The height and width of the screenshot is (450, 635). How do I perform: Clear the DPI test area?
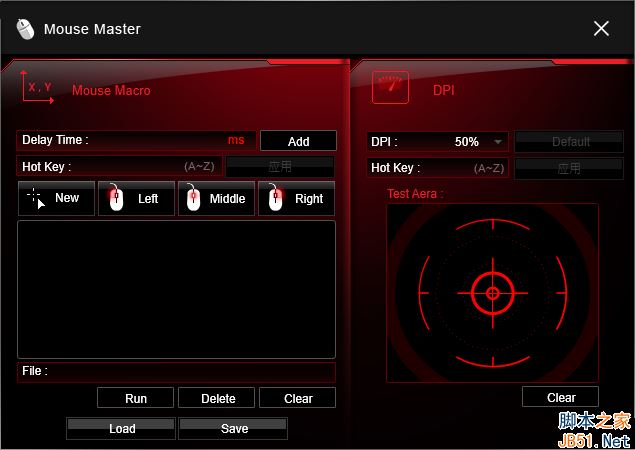click(560, 397)
